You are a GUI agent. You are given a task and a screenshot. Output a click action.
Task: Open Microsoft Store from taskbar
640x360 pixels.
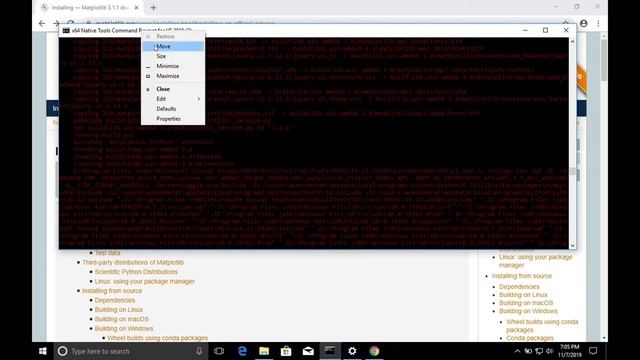pos(286,351)
